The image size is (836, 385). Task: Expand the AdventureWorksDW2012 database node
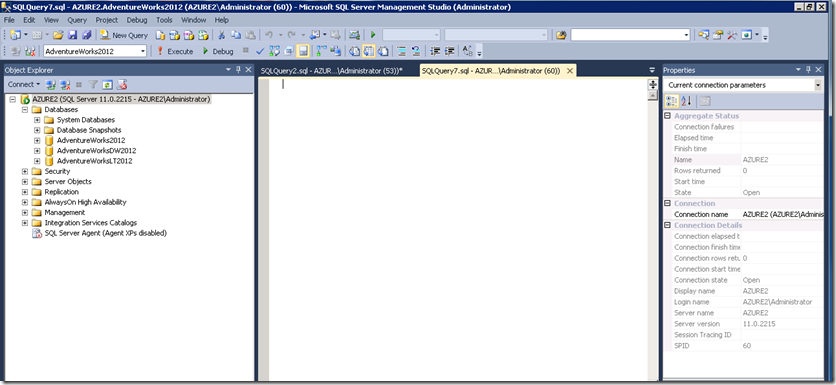click(x=37, y=151)
